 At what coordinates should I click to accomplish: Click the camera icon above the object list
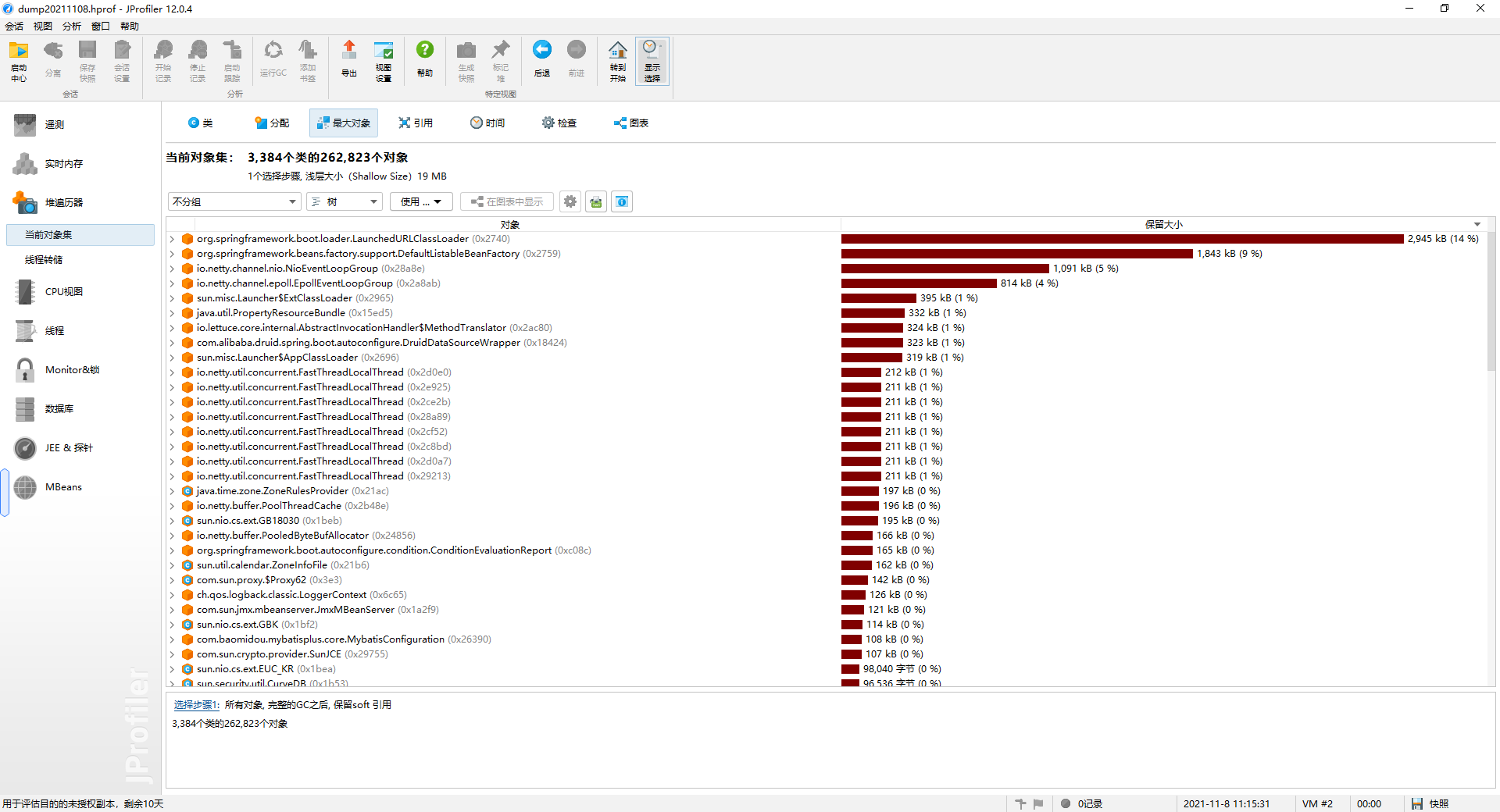(595, 201)
